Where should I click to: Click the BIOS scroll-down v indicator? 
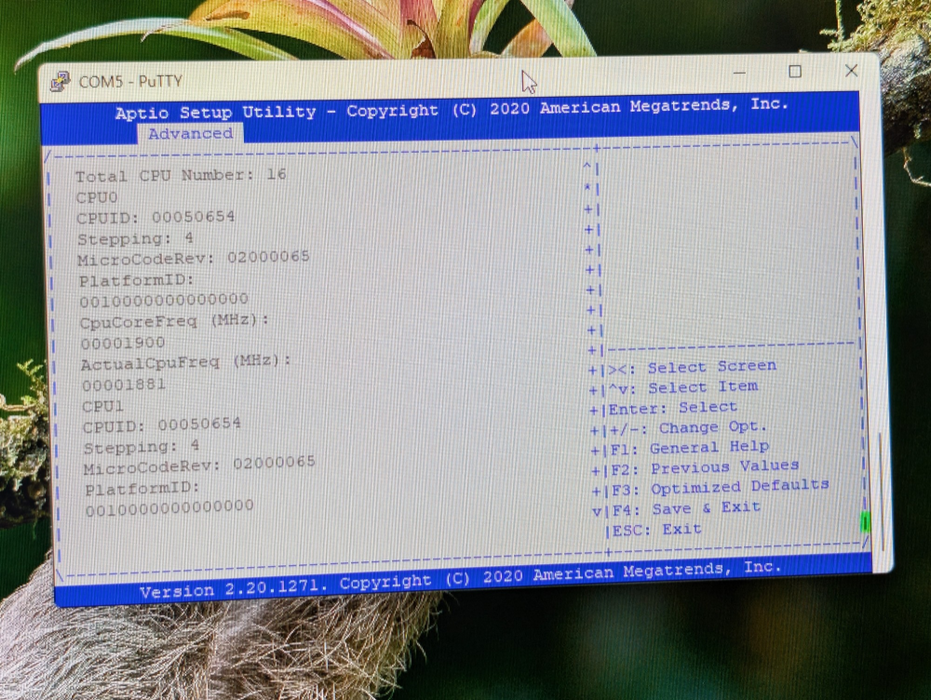597,510
